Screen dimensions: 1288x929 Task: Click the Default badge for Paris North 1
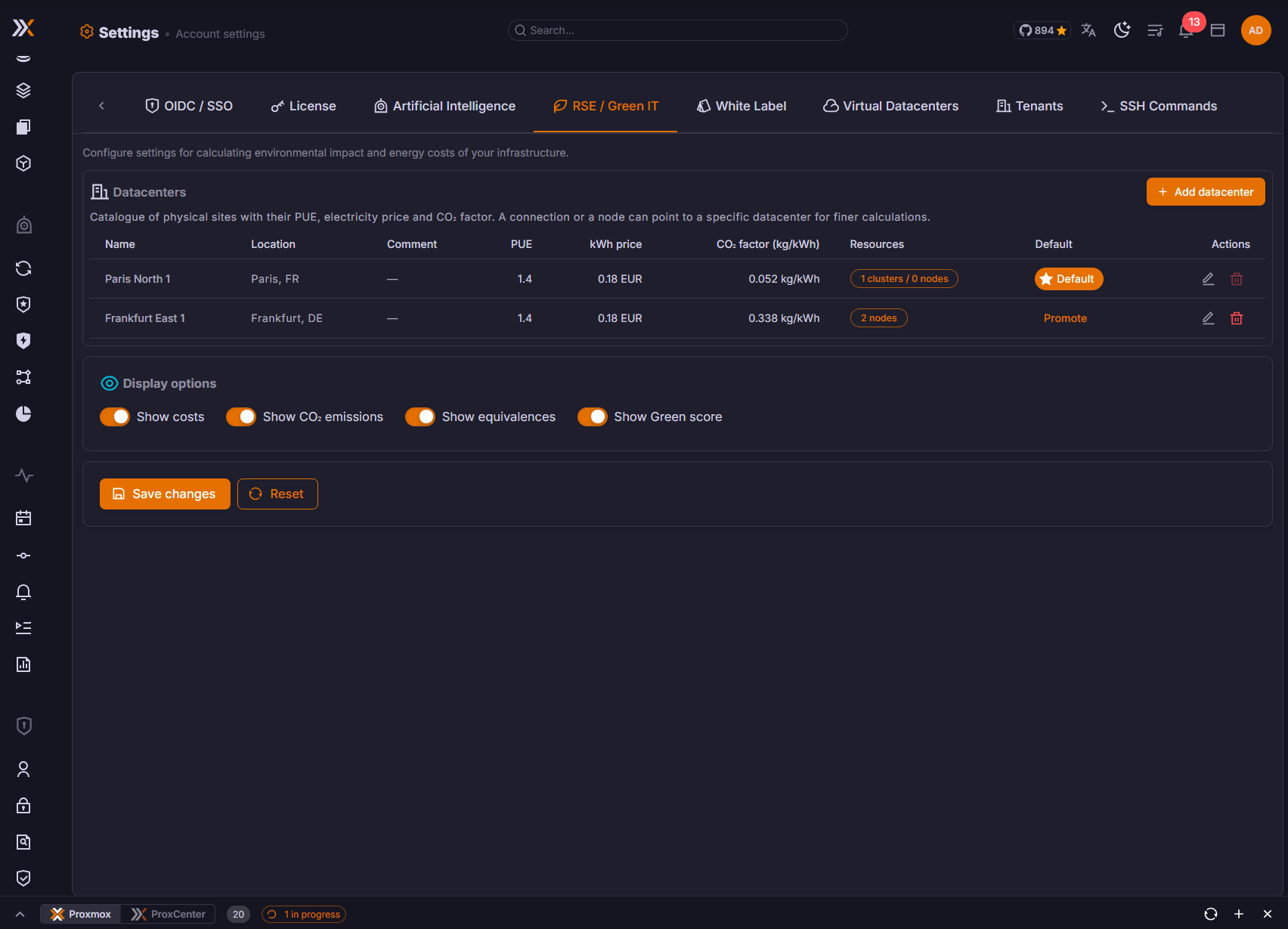point(1069,279)
